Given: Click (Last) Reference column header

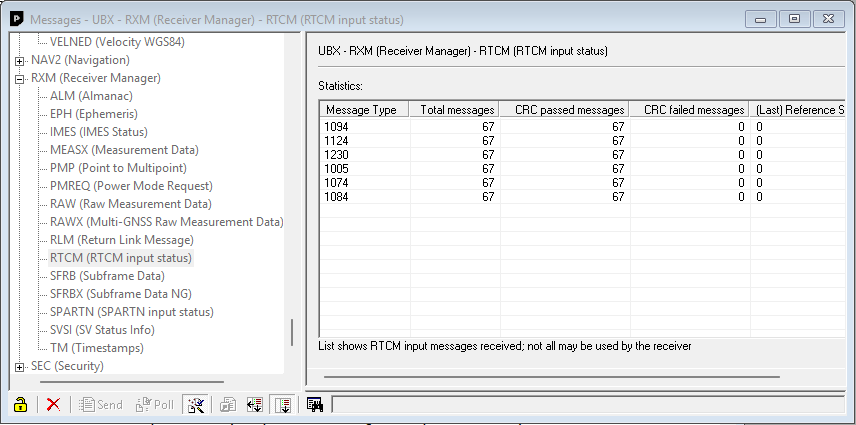Looking at the screenshot, I should (798, 110).
